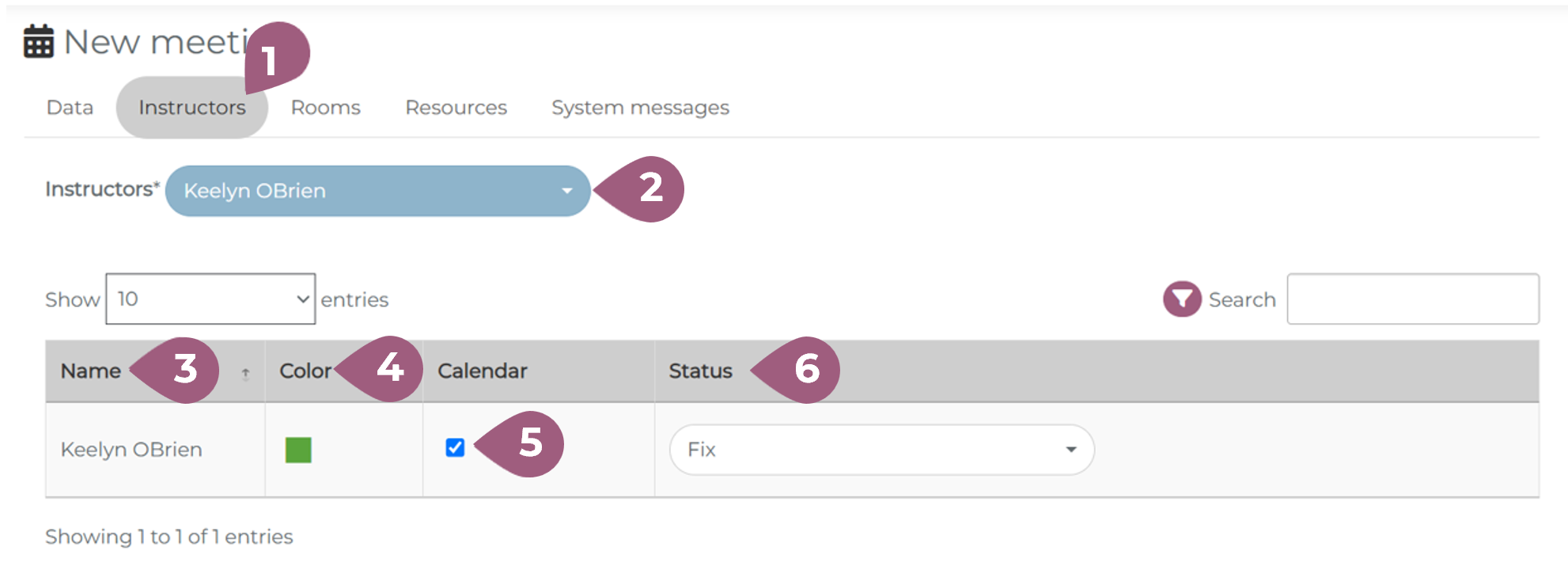Click the purple filter funnel icon
The image size is (1568, 574).
pos(1182,299)
